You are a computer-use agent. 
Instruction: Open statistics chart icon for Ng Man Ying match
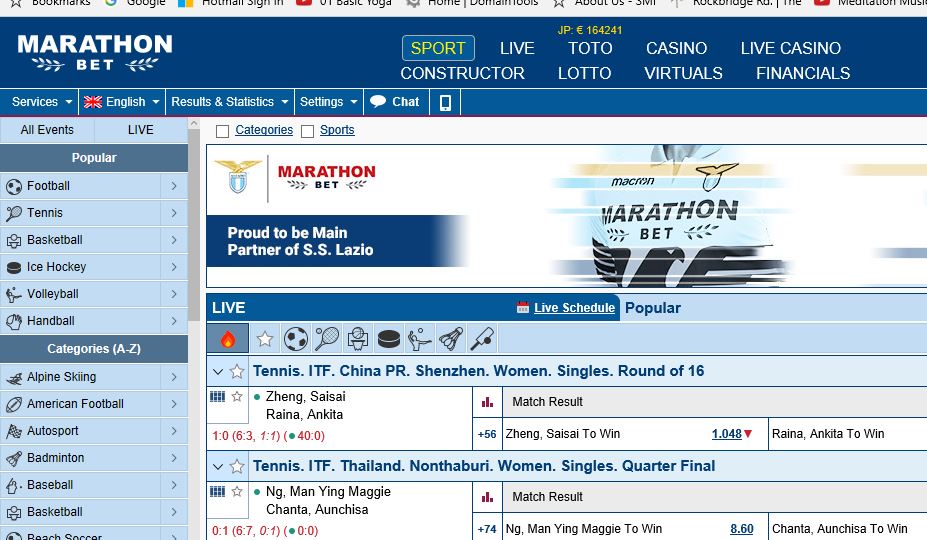pyautogui.click(x=487, y=497)
